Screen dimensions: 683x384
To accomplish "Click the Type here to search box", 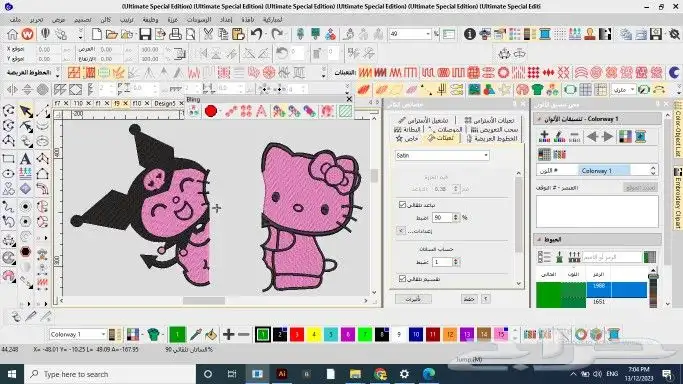I will click(x=109, y=374).
